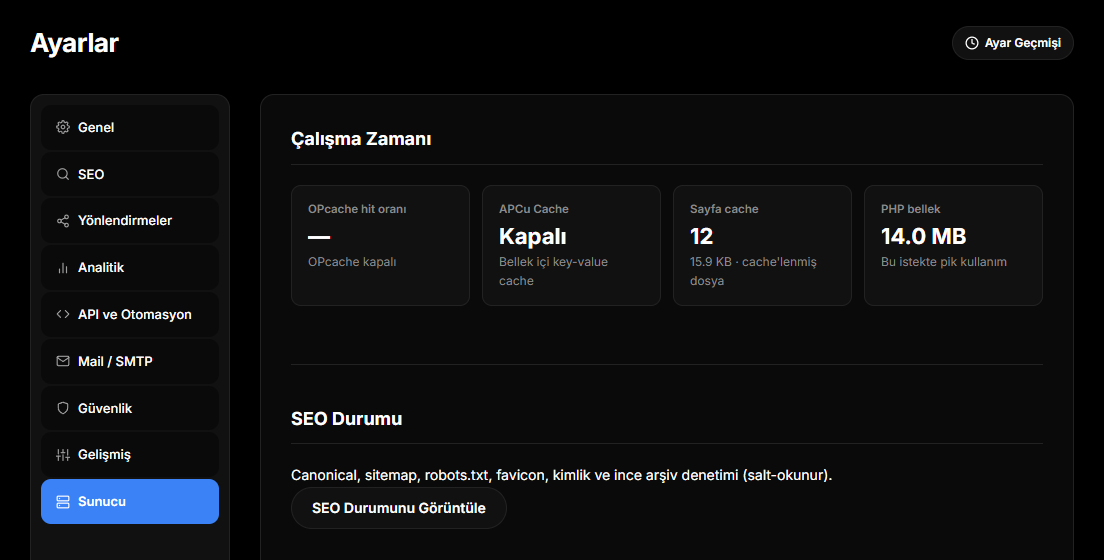The image size is (1104, 560).
Task: Click the PHP bellek card
Action: 953,245
